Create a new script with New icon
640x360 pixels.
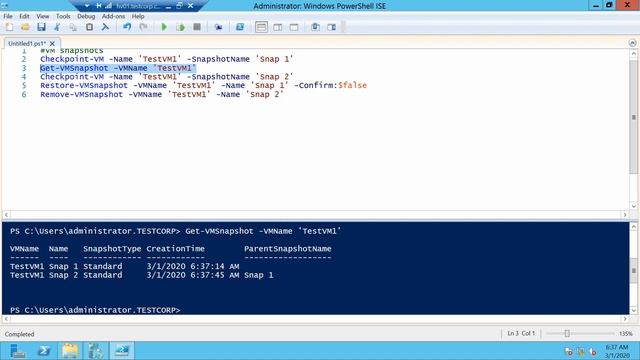9,27
